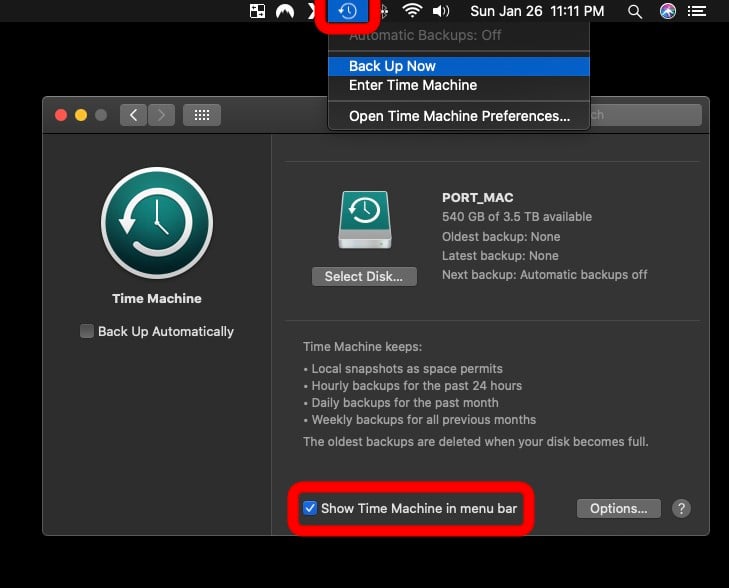Screen dimensions: 729x588
Task: Click Automatic Backups: Off status entry
Action: [x=459, y=35]
